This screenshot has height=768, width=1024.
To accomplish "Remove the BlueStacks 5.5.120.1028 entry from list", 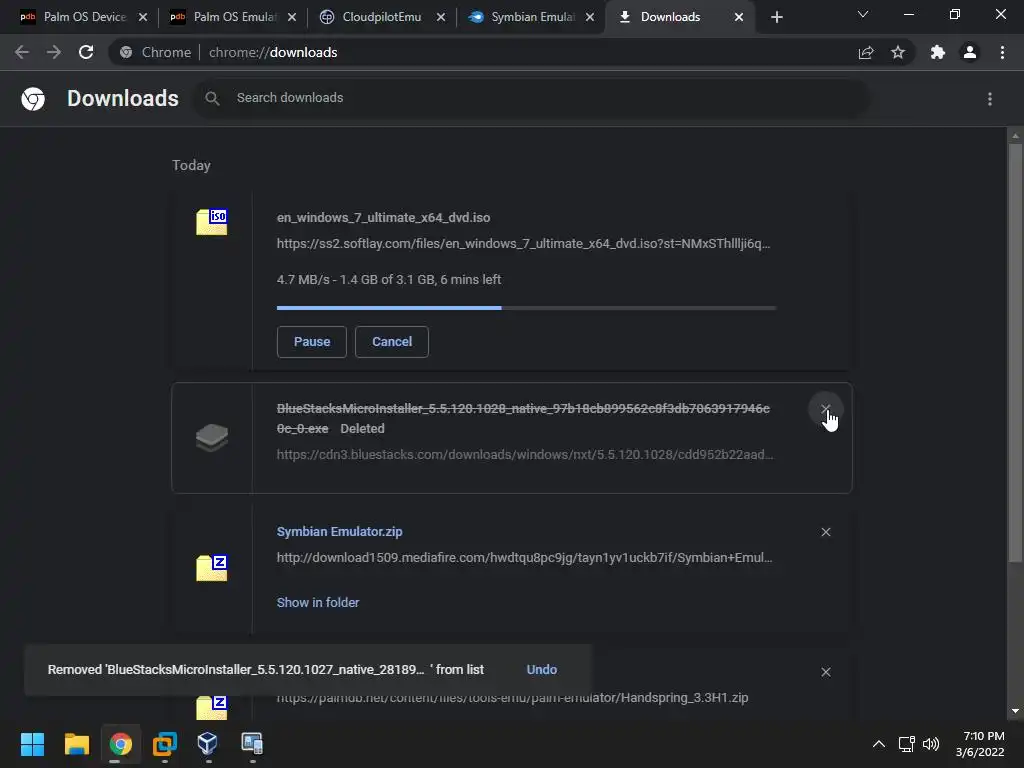I will [x=825, y=409].
